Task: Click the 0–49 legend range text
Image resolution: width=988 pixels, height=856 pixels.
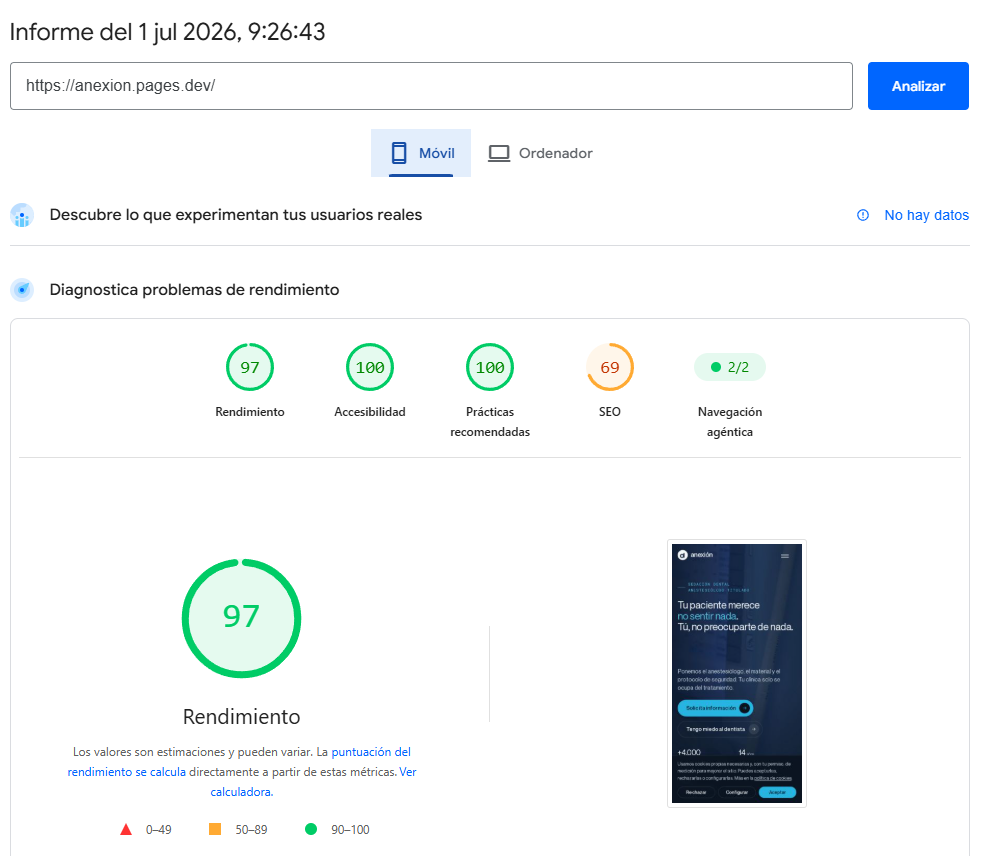Action: (158, 830)
